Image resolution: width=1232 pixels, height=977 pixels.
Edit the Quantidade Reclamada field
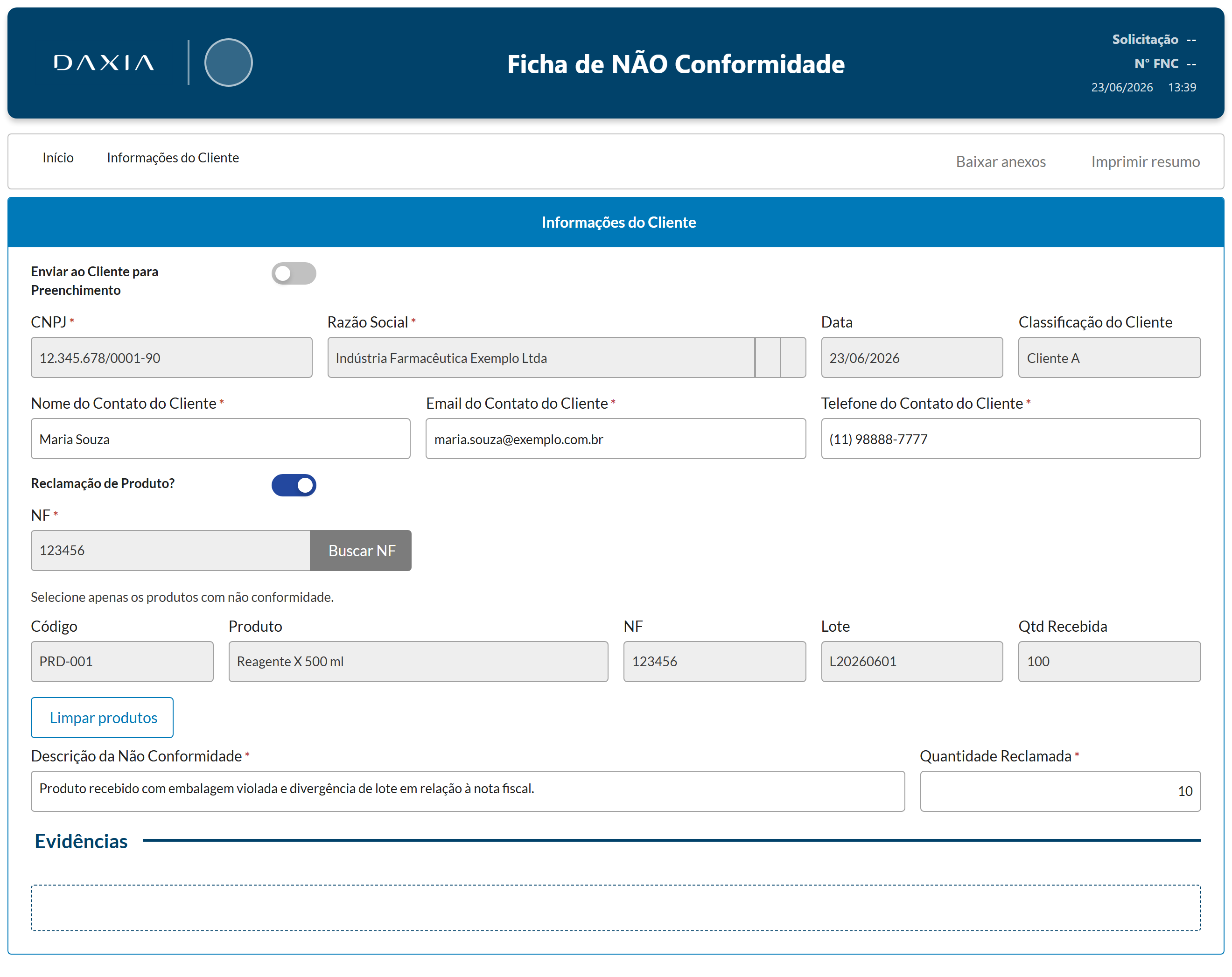(1060, 791)
